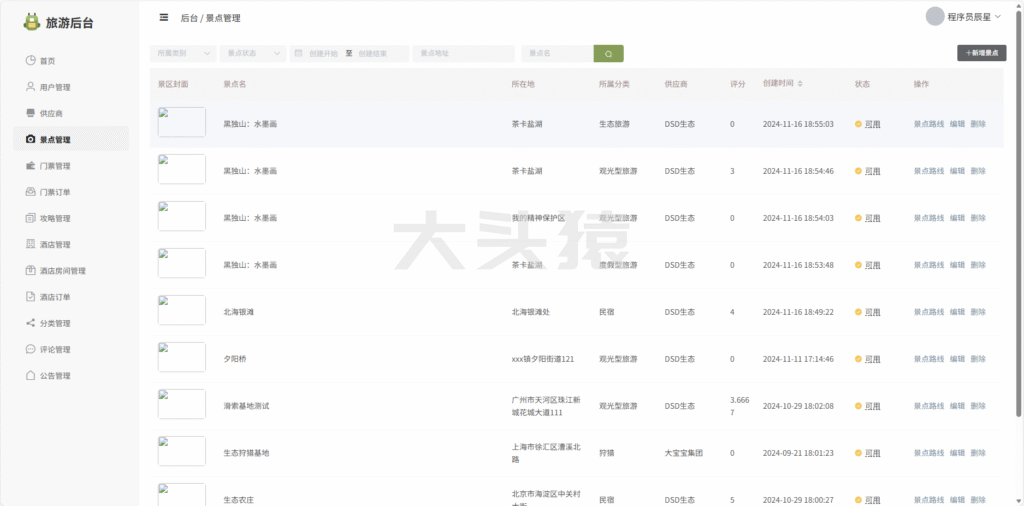Click 景点路线 for the 北海银滩 row
The height and width of the screenshot is (506, 1024).
click(929, 312)
